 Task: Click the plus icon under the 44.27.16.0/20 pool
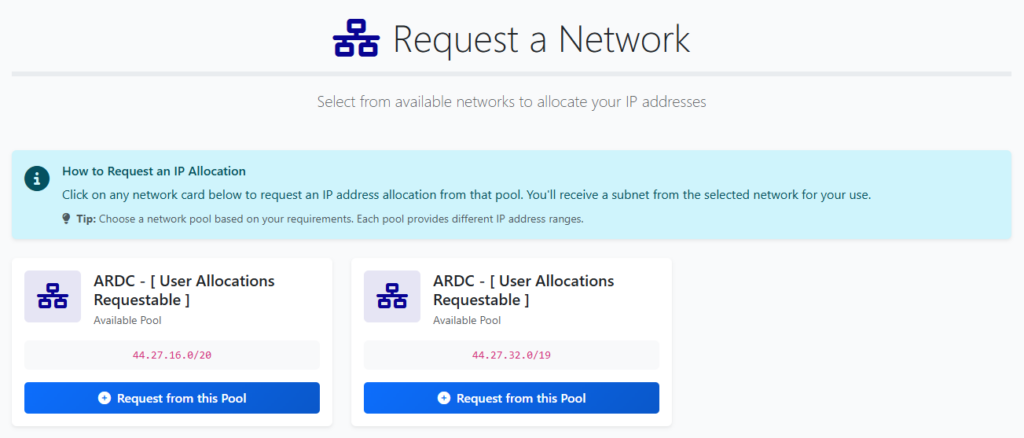[x=105, y=398]
